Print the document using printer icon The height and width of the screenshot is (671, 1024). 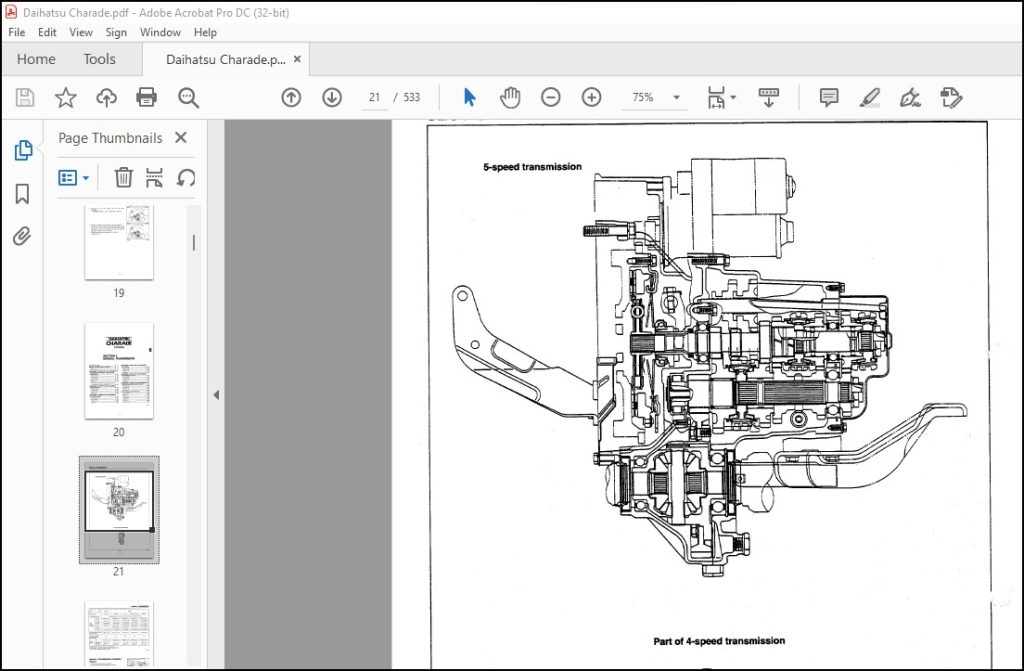tap(146, 97)
